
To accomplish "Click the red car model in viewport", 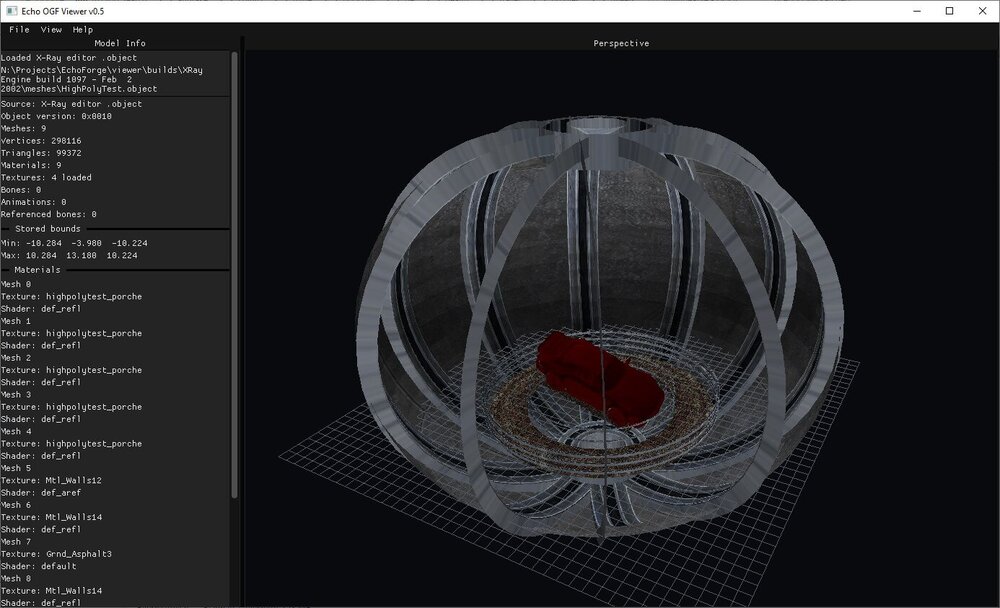I will [599, 378].
